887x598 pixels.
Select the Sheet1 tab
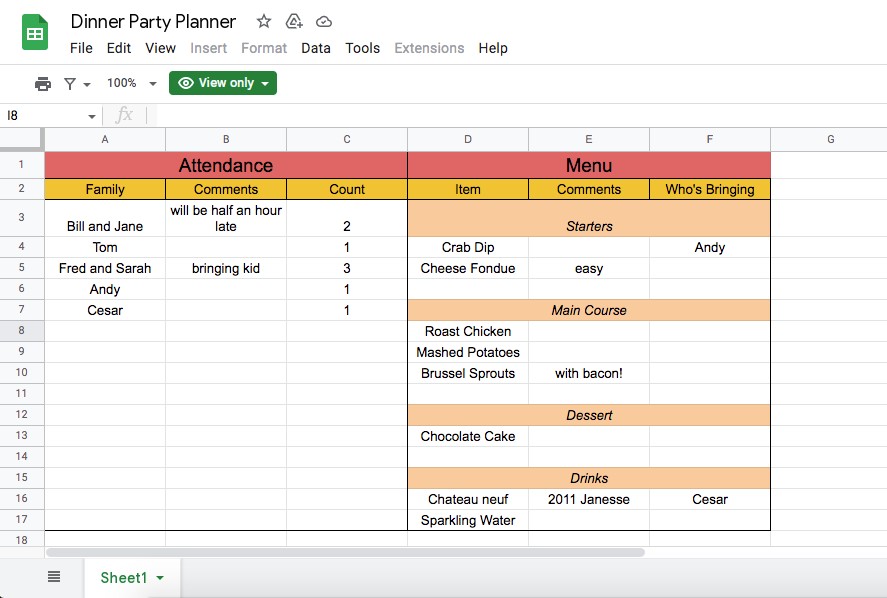click(x=125, y=577)
